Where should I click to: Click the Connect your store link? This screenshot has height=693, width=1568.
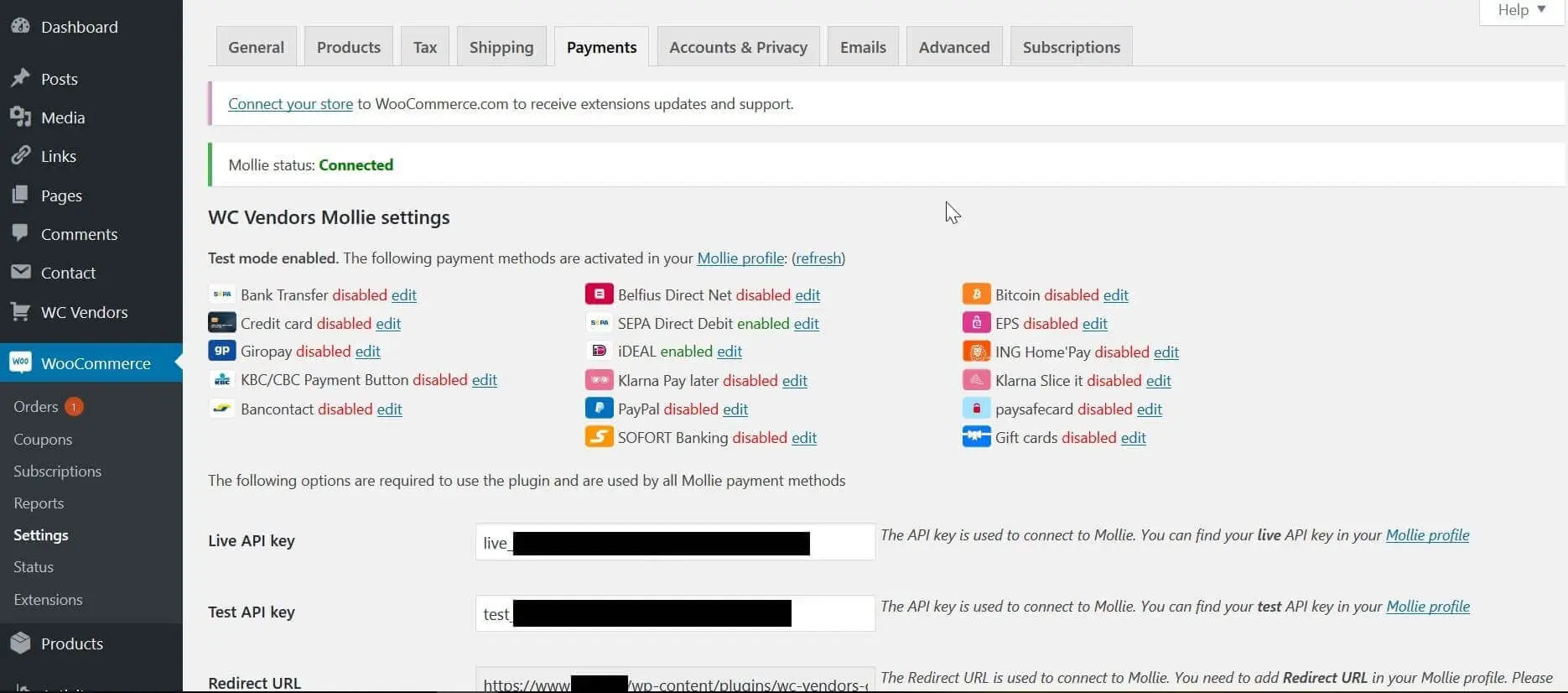click(x=290, y=104)
